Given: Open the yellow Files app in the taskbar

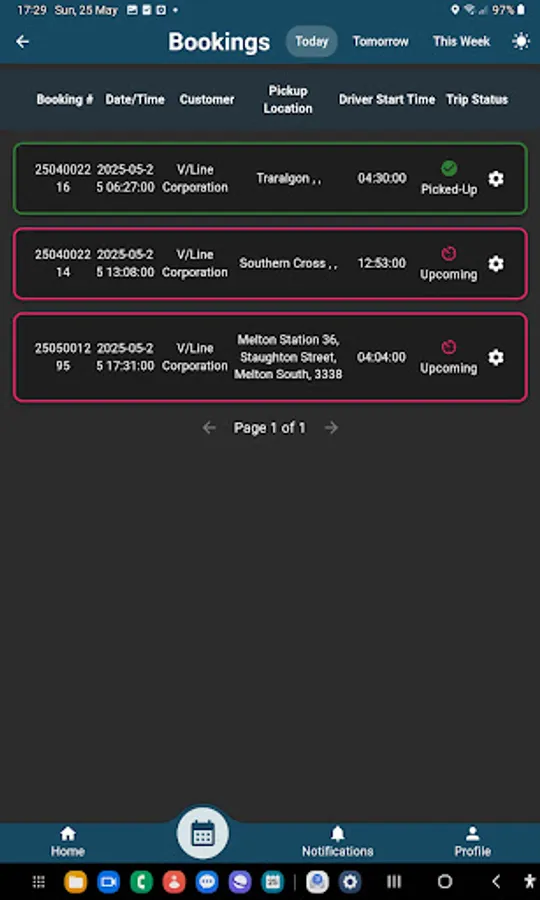Looking at the screenshot, I should click(x=75, y=882).
